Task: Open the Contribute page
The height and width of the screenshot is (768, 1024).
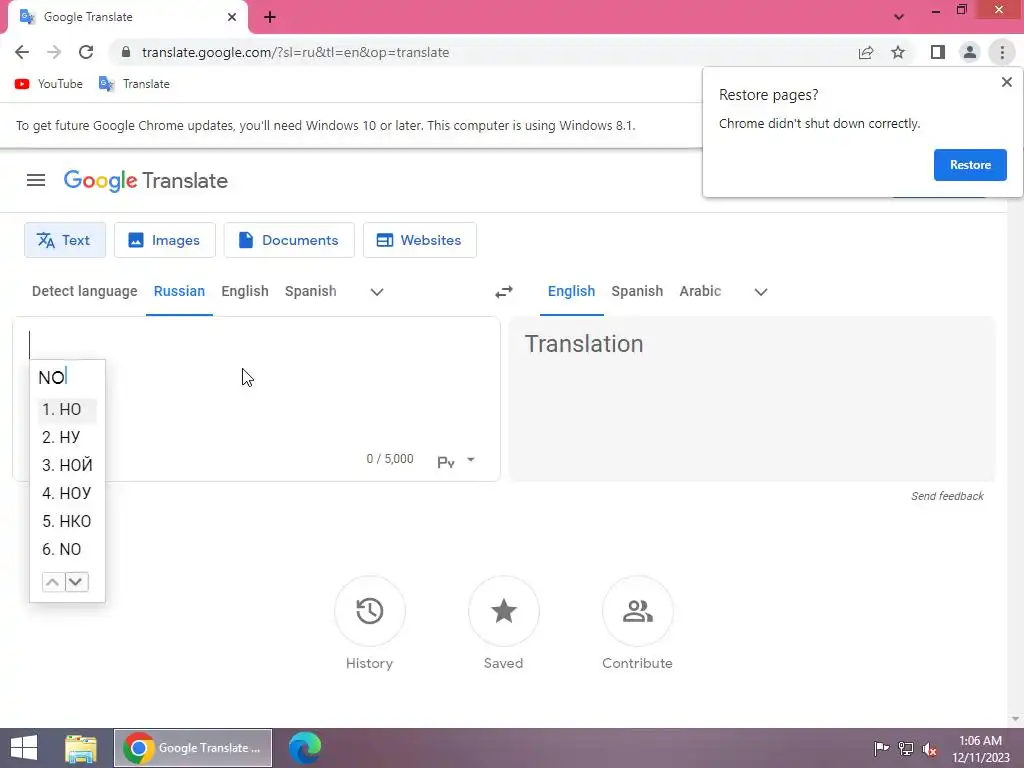Action: click(637, 611)
